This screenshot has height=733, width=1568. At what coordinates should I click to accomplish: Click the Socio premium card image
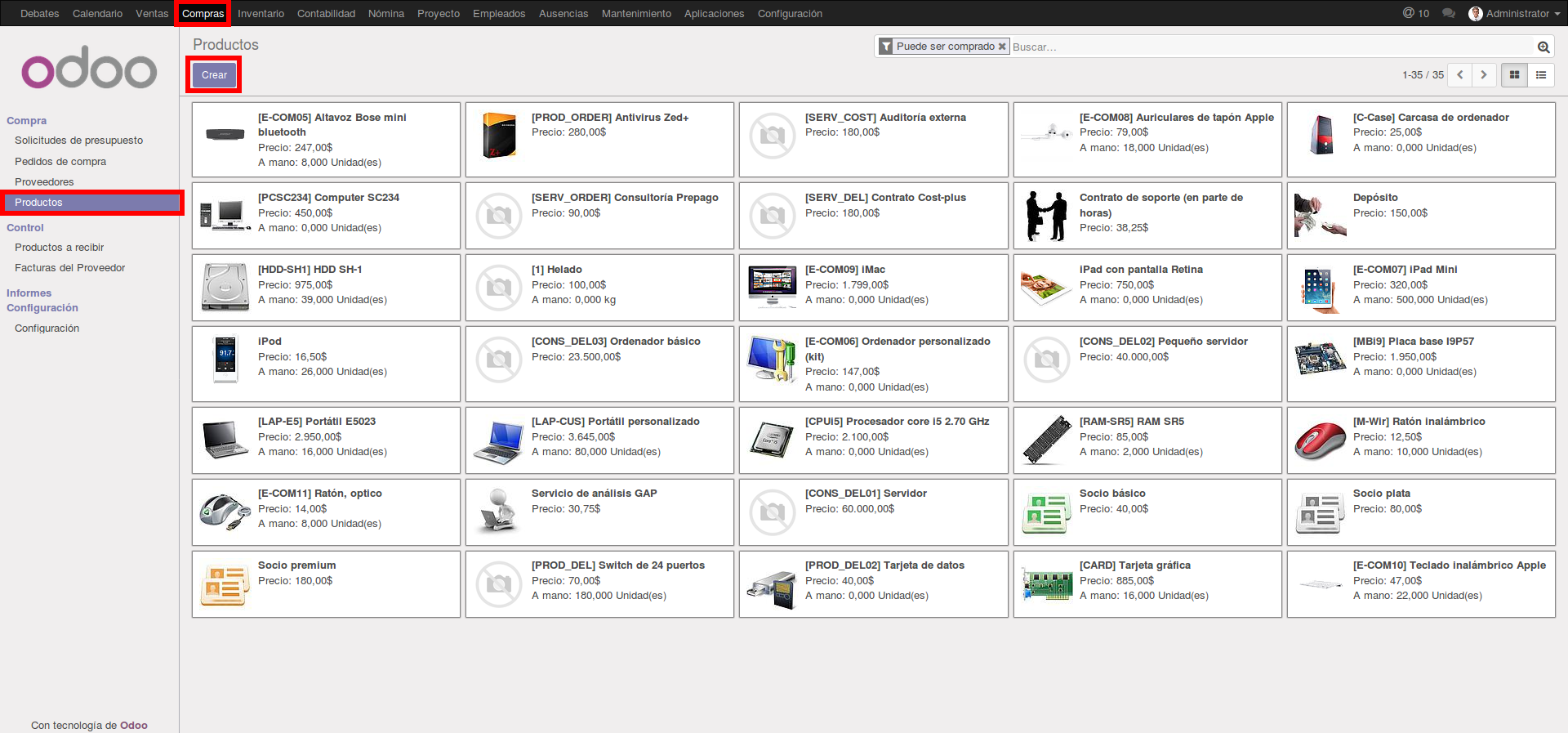click(225, 584)
